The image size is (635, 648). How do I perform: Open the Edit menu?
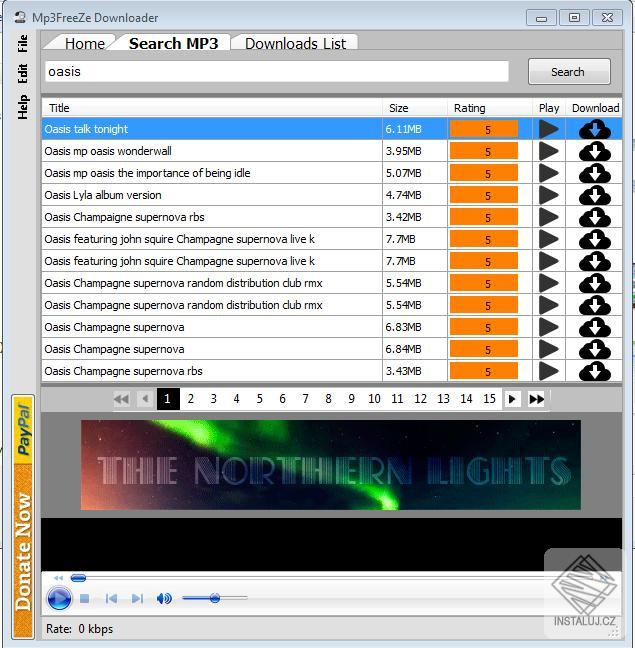[23, 74]
